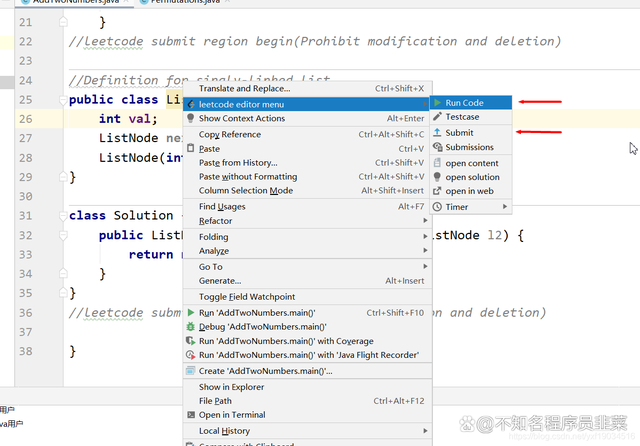This screenshot has height=446, width=640.
Task: Collapse the code fold marker at line 25
Action: click(63, 100)
